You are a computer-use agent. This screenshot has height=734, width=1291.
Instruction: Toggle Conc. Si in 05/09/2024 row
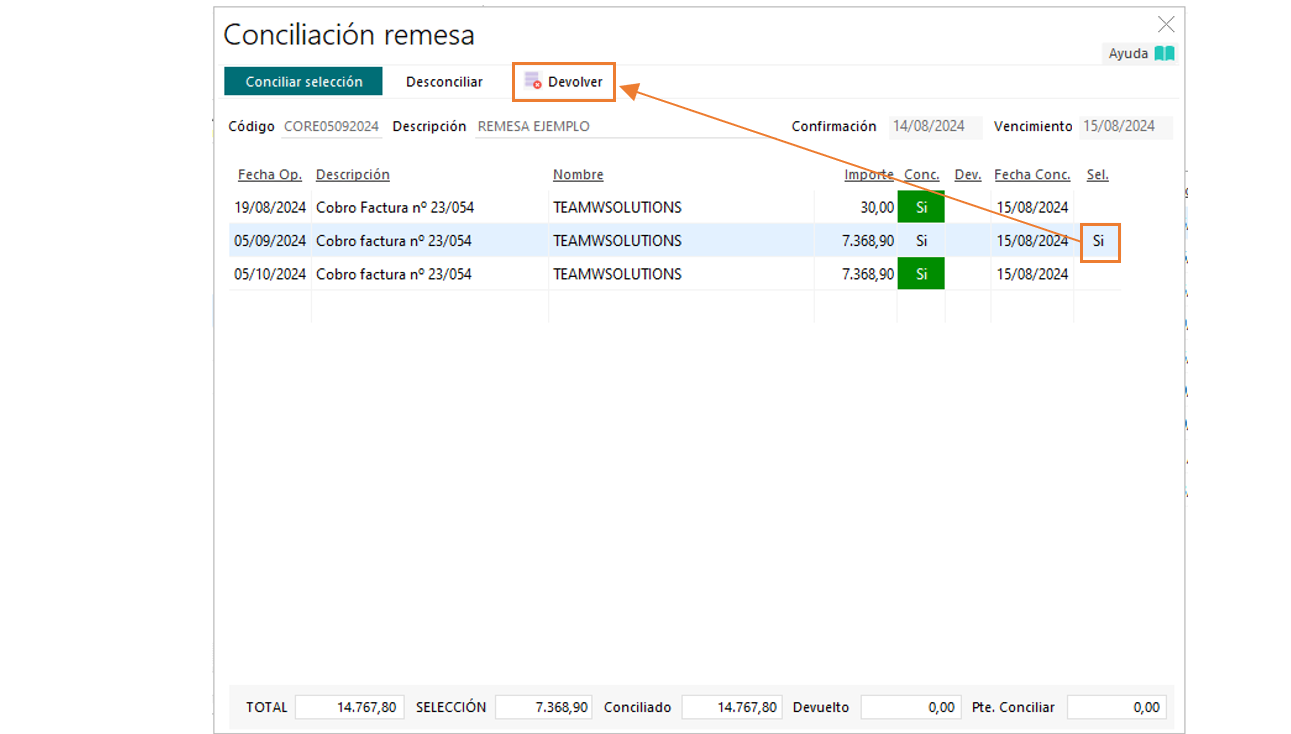[x=921, y=241]
